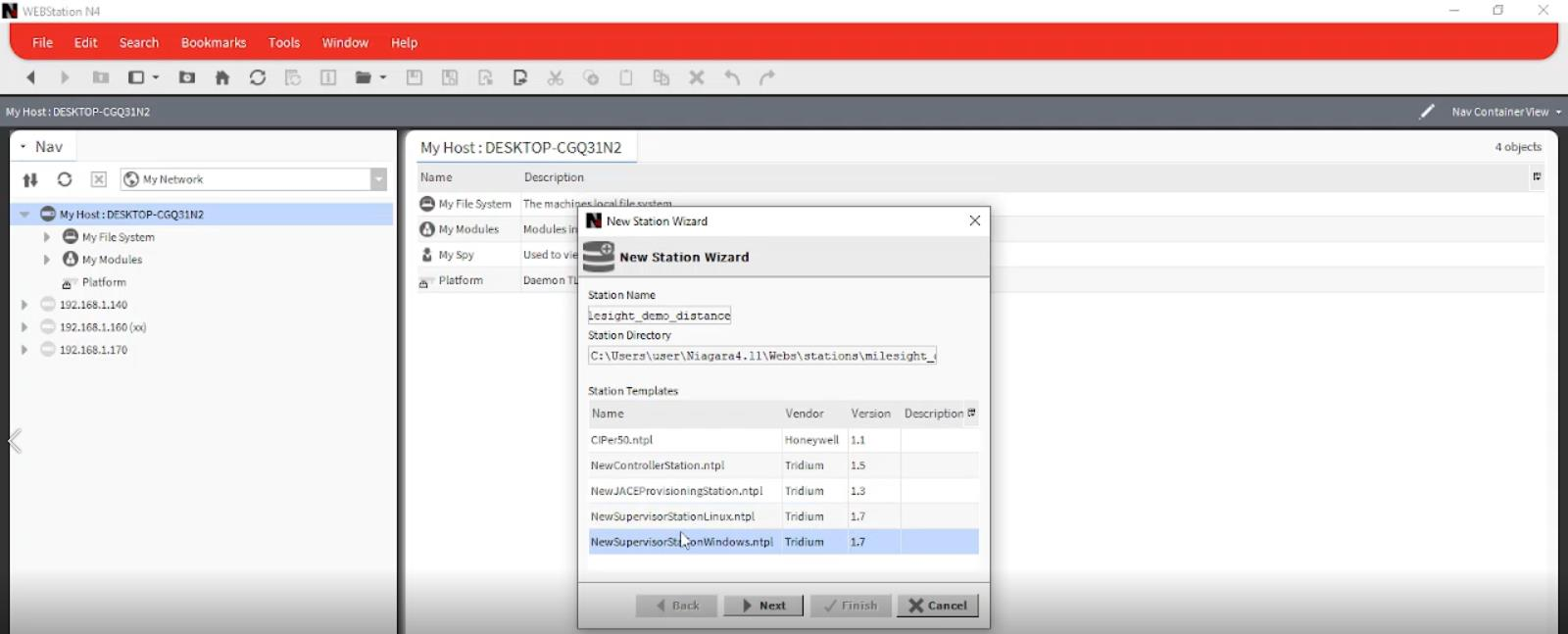This screenshot has height=634, width=1568.
Task: Collapse the My Host DESKTOP-CGQ31N2 tree node
Action: click(24, 214)
